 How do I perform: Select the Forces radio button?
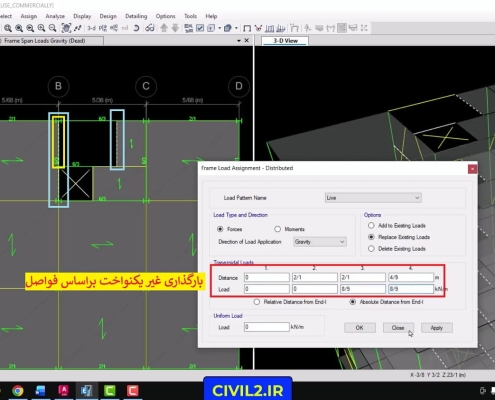pyautogui.click(x=220, y=229)
